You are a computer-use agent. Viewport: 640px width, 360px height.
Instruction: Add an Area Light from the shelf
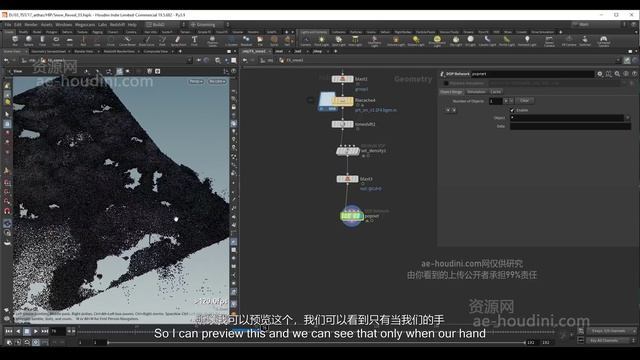pos(355,41)
